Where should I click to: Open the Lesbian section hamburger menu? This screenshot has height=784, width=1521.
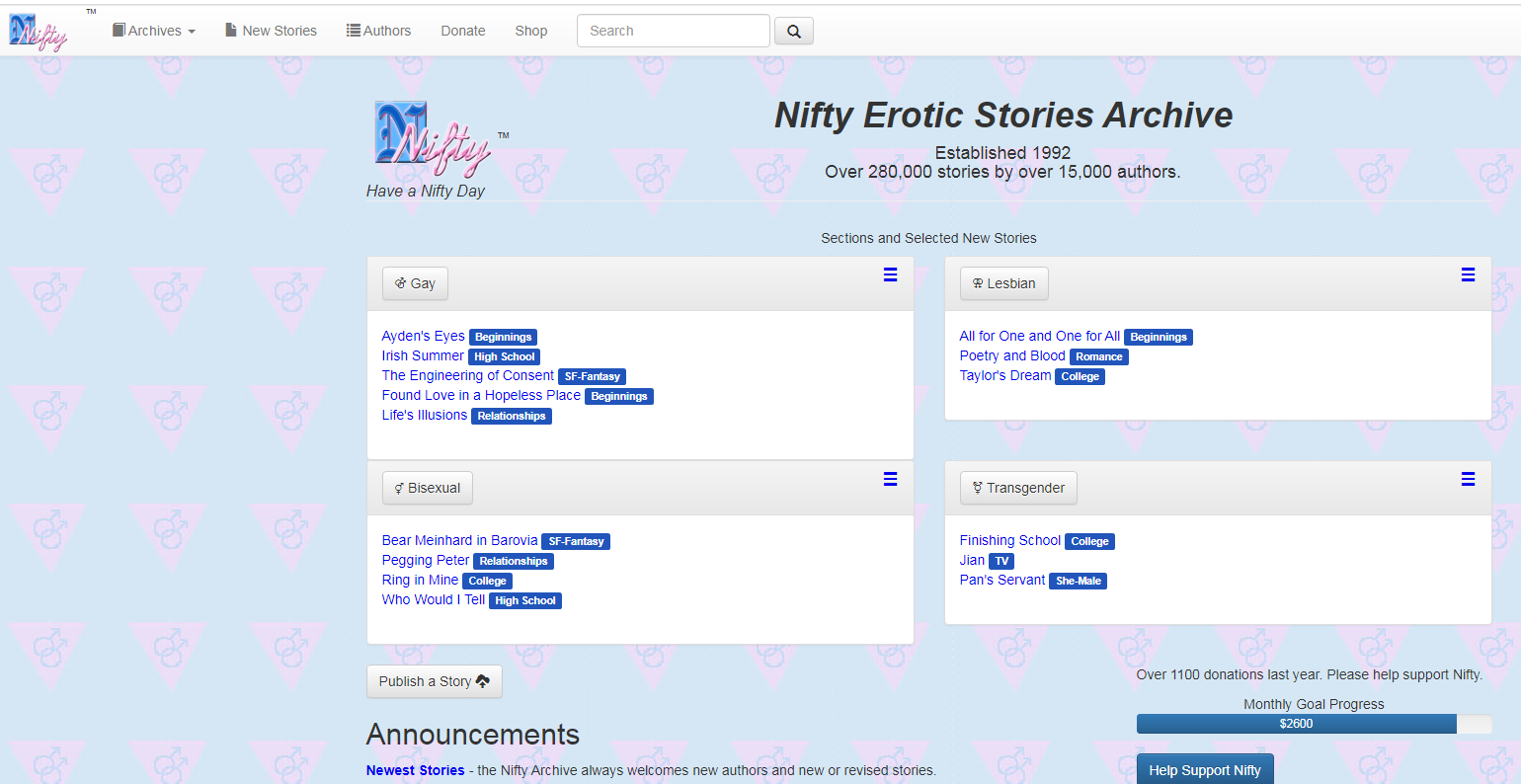point(1468,275)
